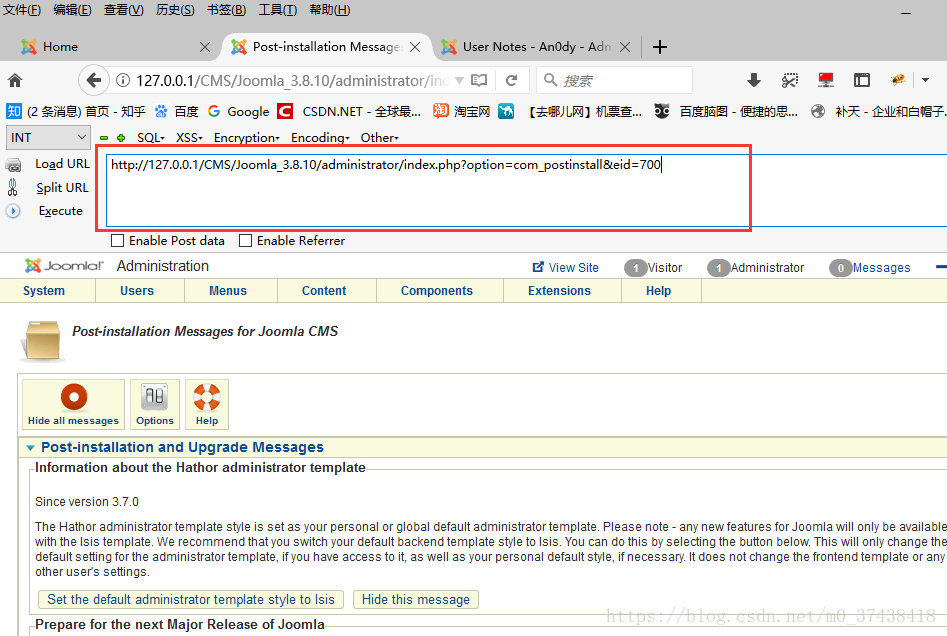Viewport: 947px width, 636px height.
Task: Open toolbar overflow dropdown arrow
Action: (925, 80)
